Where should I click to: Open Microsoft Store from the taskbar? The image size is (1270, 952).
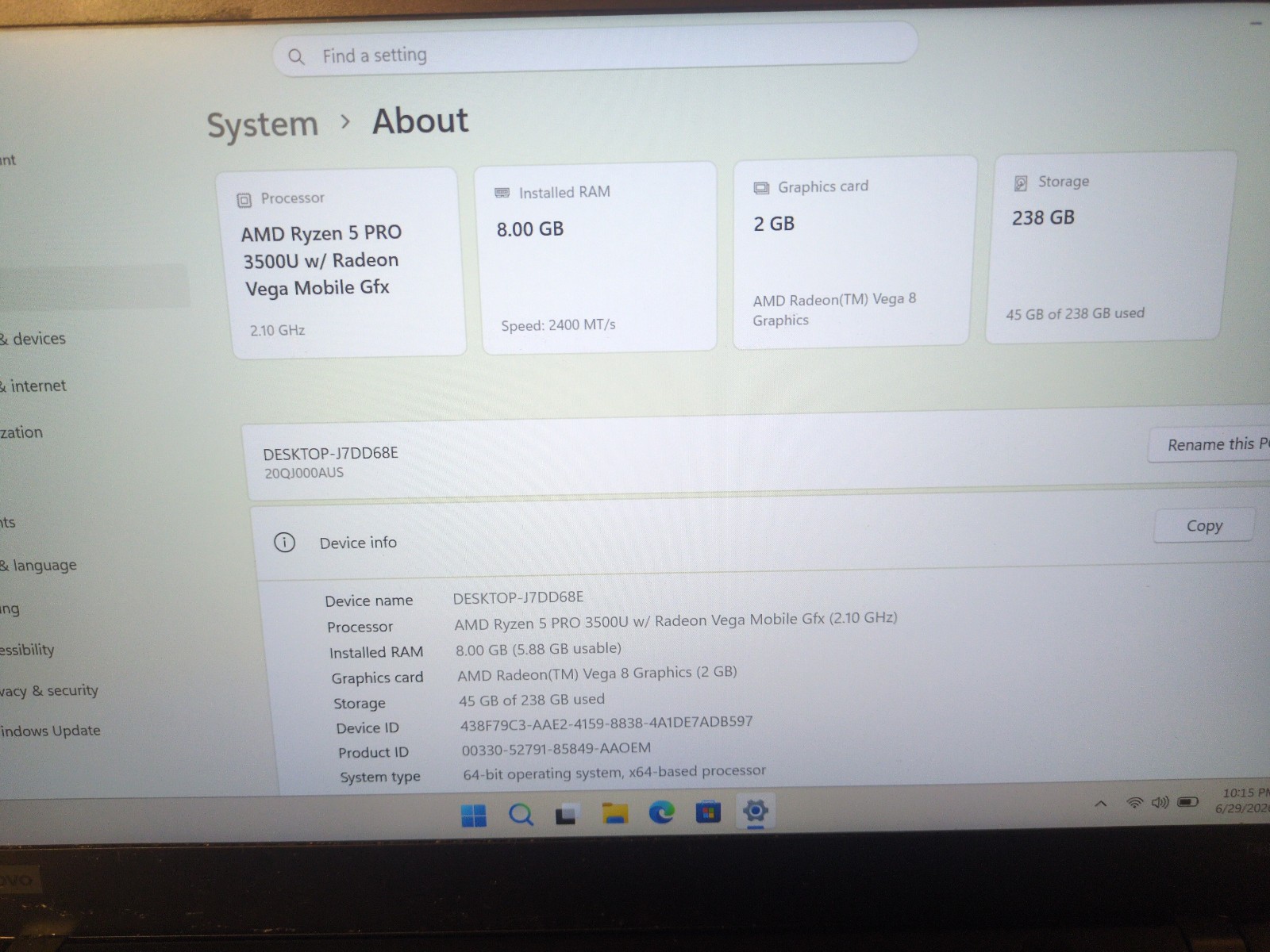pos(708,811)
